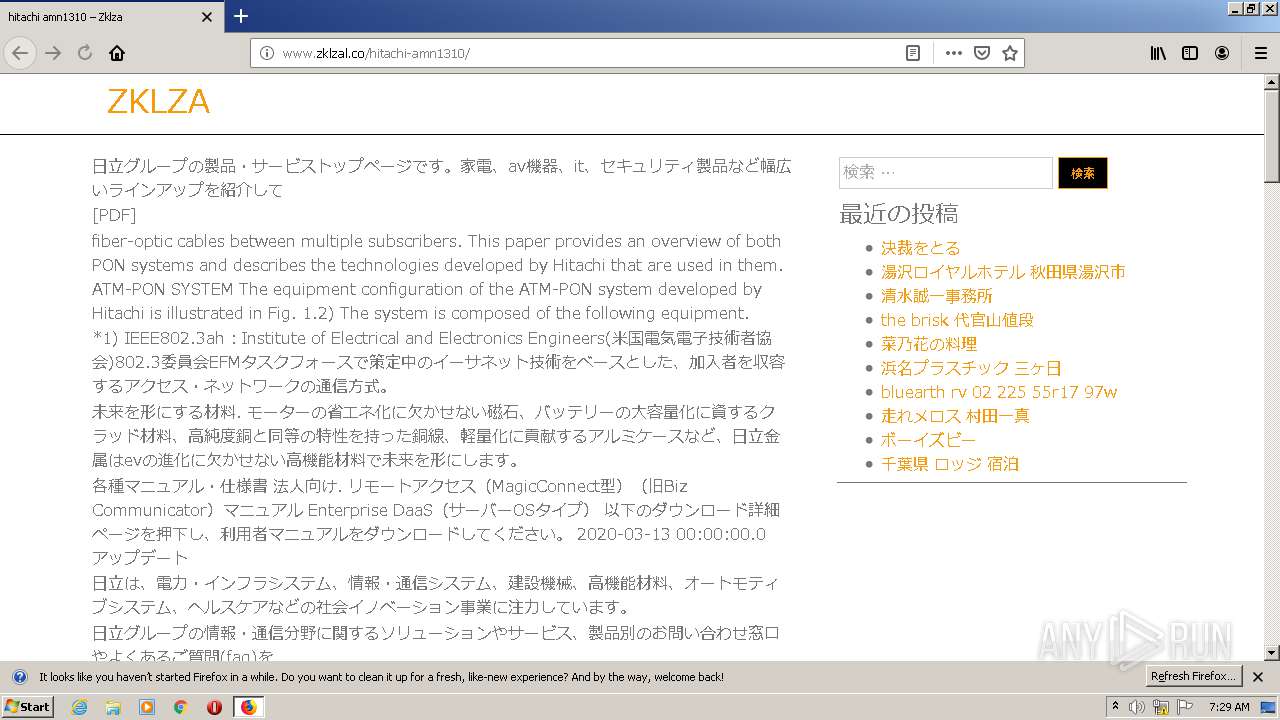Close the hitachi amn1310 tab
The image size is (1280, 720).
(207, 17)
